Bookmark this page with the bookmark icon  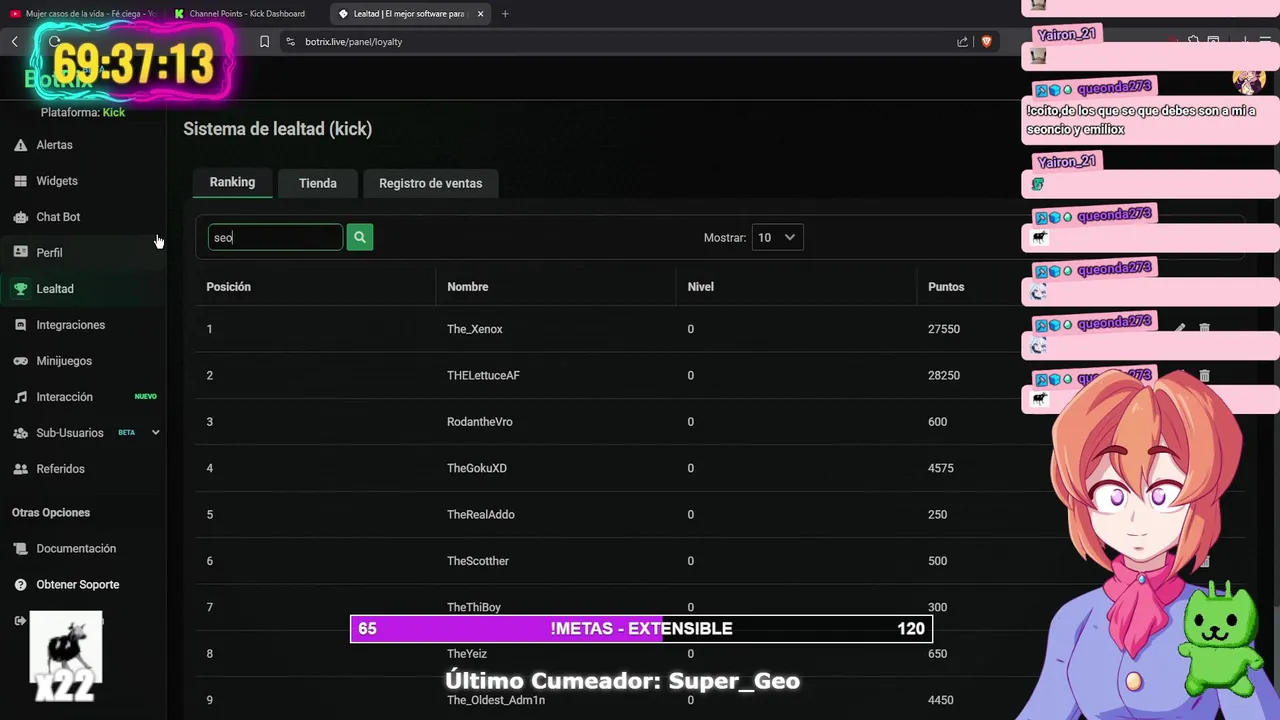pos(264,42)
